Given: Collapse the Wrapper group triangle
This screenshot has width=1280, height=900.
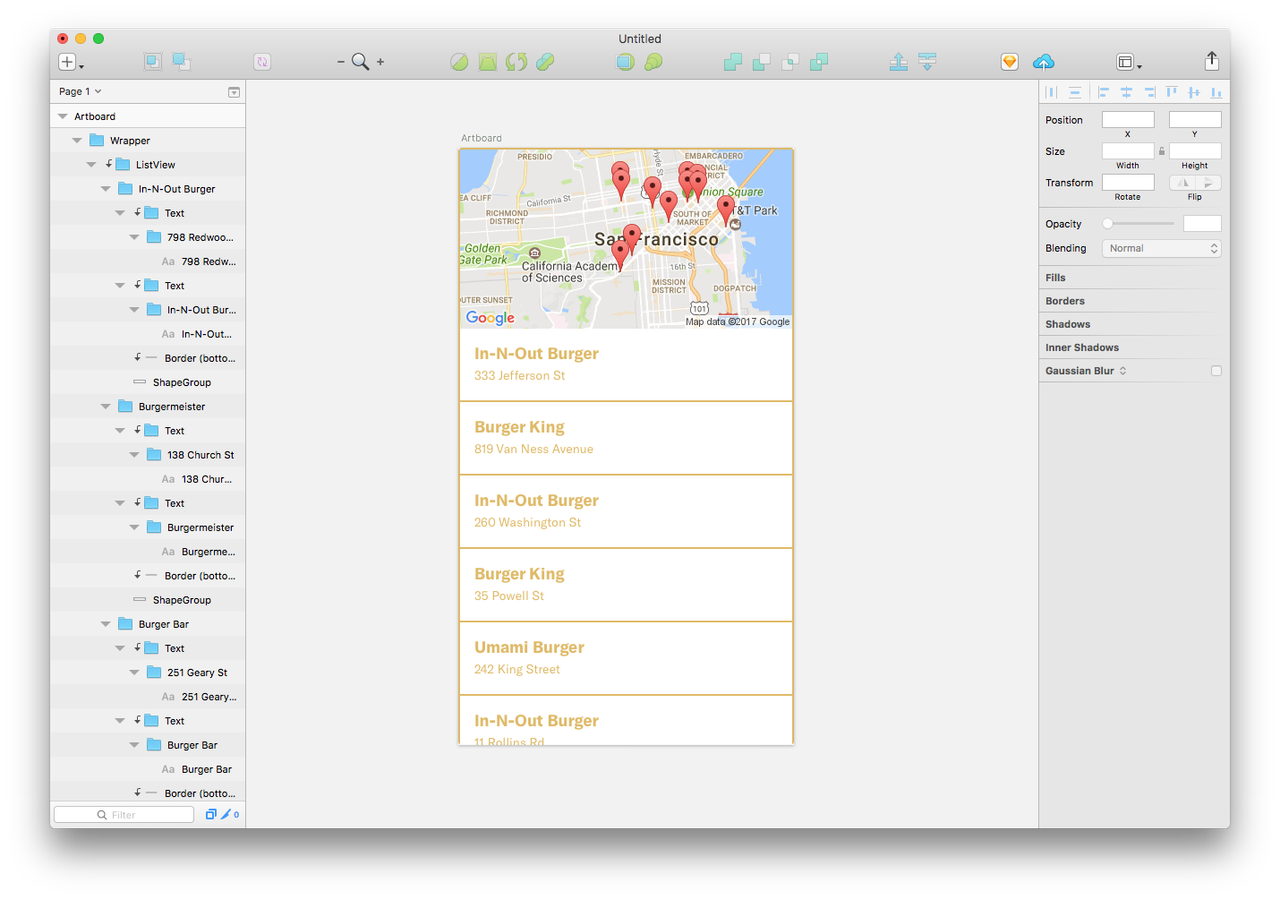Looking at the screenshot, I should [x=77, y=141].
